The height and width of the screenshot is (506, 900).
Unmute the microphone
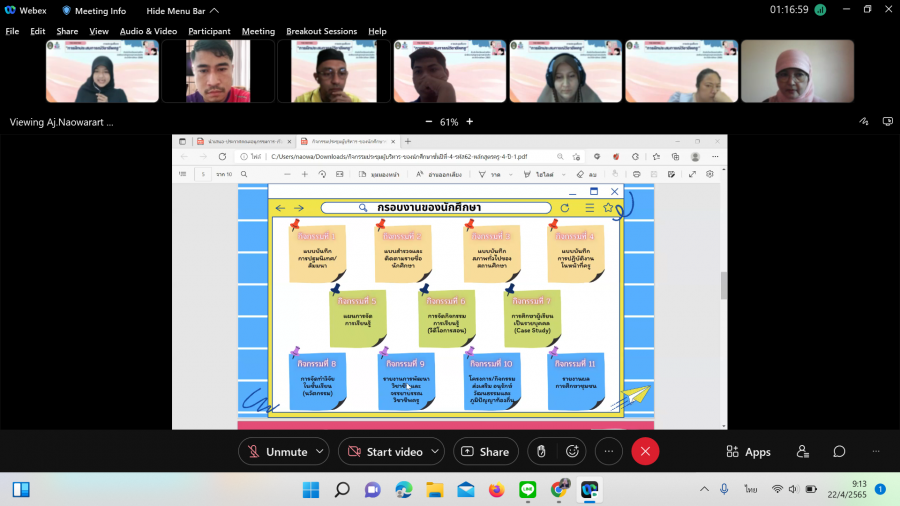(x=276, y=452)
